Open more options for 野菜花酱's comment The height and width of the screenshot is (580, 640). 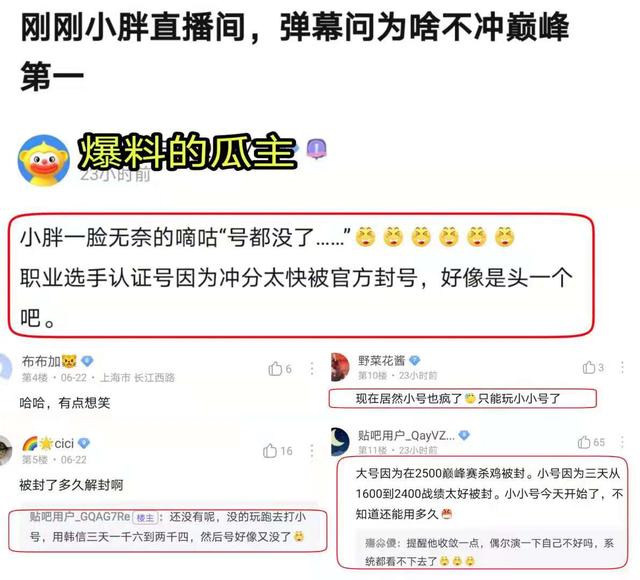622,367
